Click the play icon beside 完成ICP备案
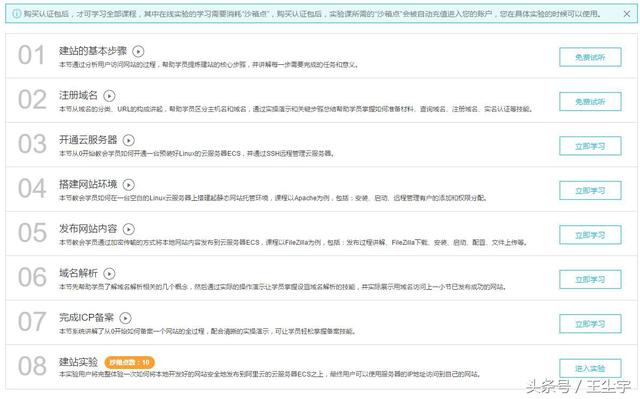This screenshot has width=640, height=399. [x=125, y=318]
